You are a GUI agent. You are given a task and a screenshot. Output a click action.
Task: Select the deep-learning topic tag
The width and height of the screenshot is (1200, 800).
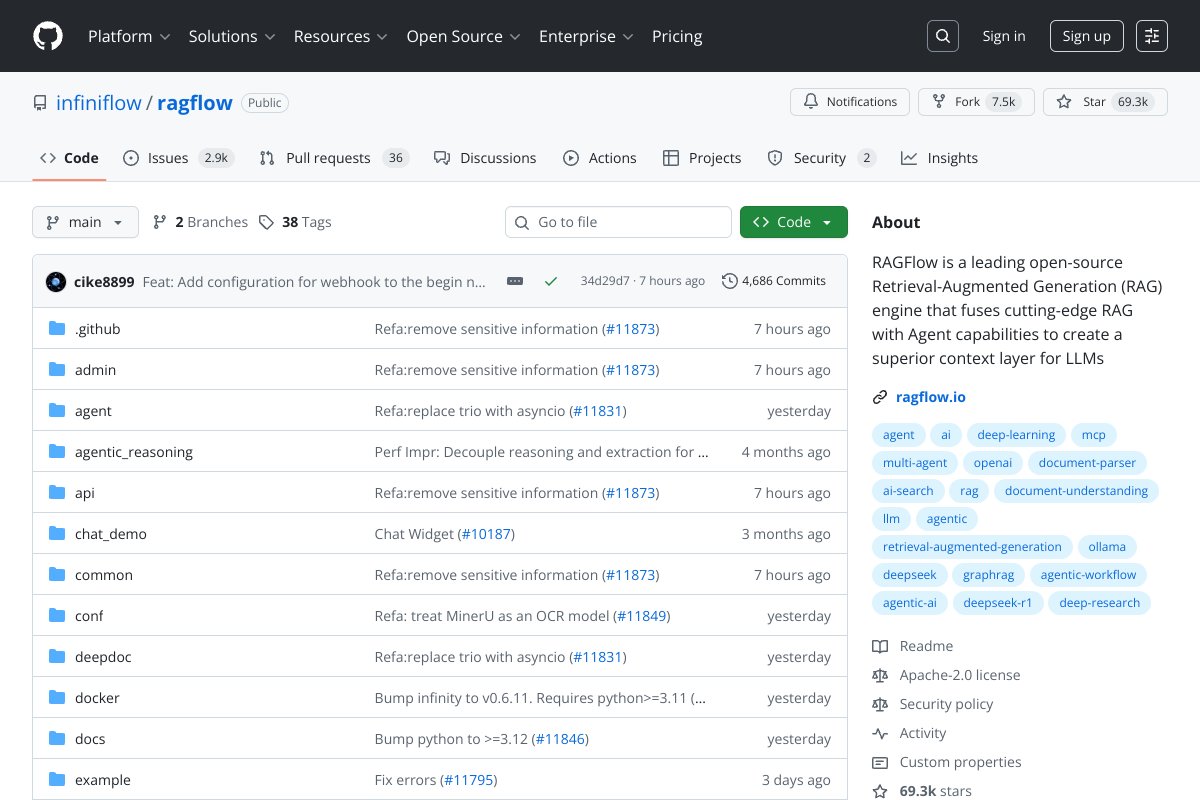click(1016, 435)
